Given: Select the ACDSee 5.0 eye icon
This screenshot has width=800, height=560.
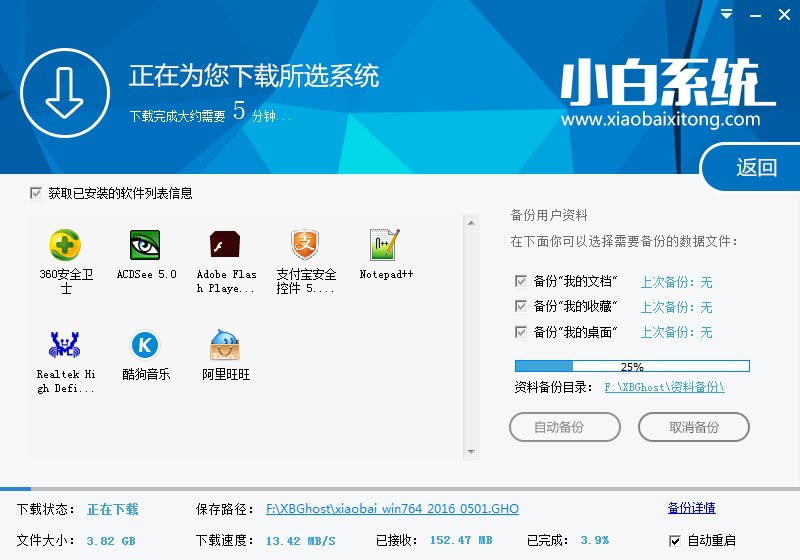Looking at the screenshot, I should click(145, 245).
